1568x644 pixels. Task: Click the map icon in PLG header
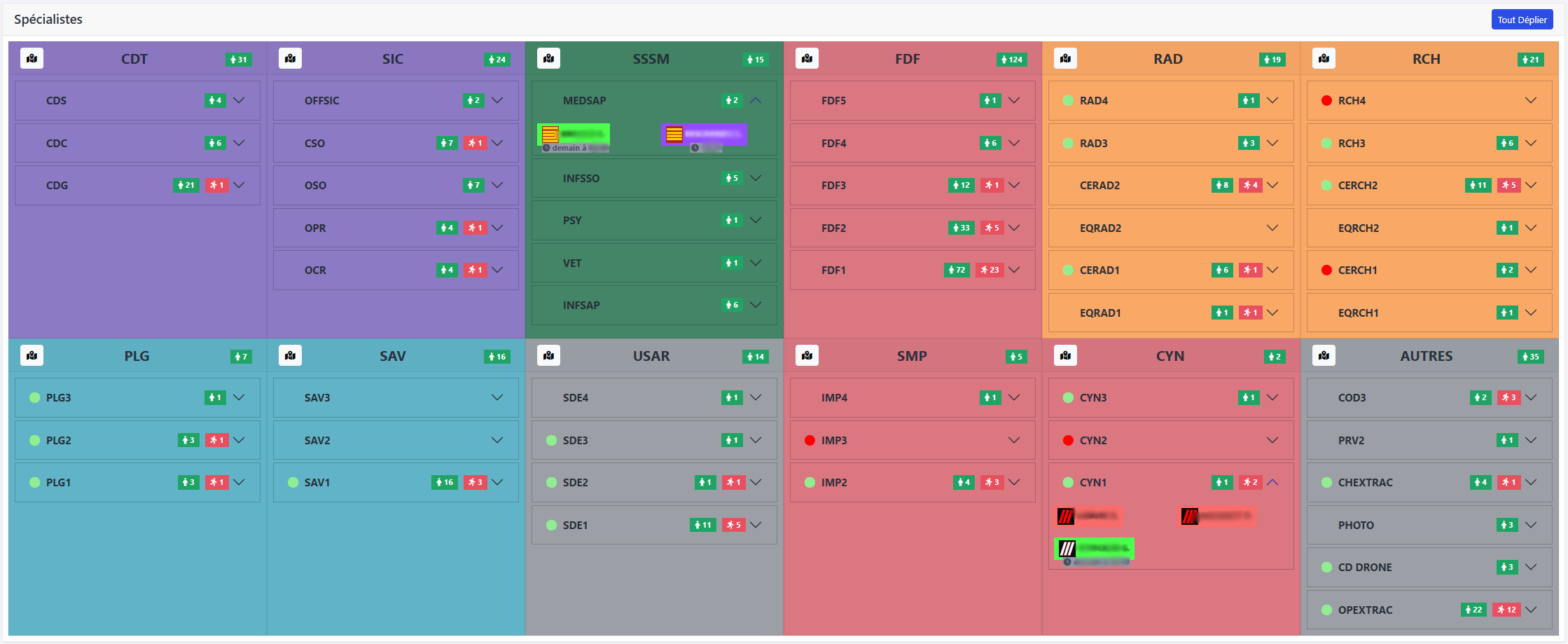pos(32,356)
